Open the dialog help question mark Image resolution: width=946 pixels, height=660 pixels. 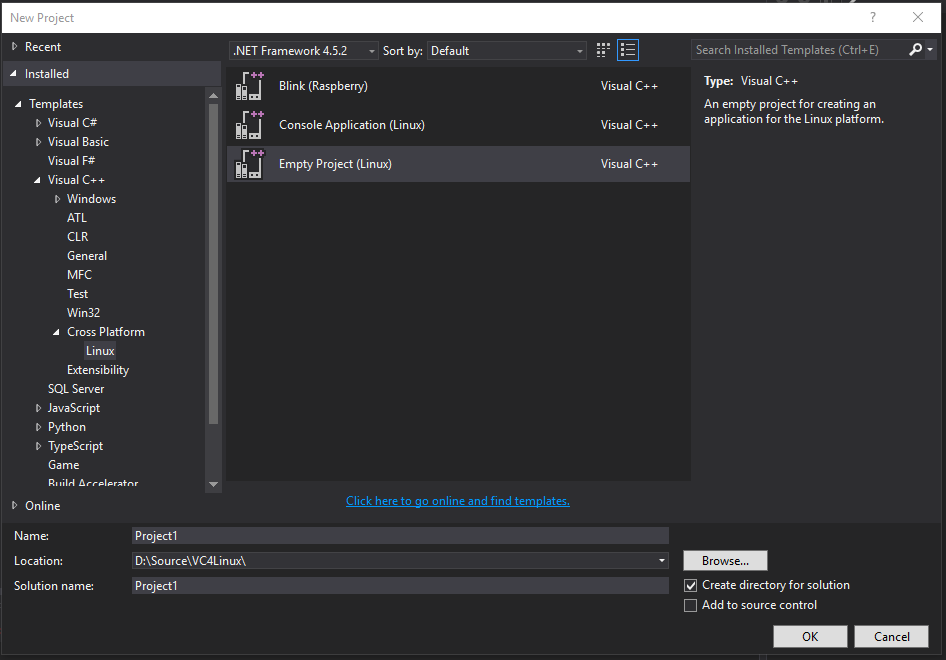pyautogui.click(x=872, y=17)
